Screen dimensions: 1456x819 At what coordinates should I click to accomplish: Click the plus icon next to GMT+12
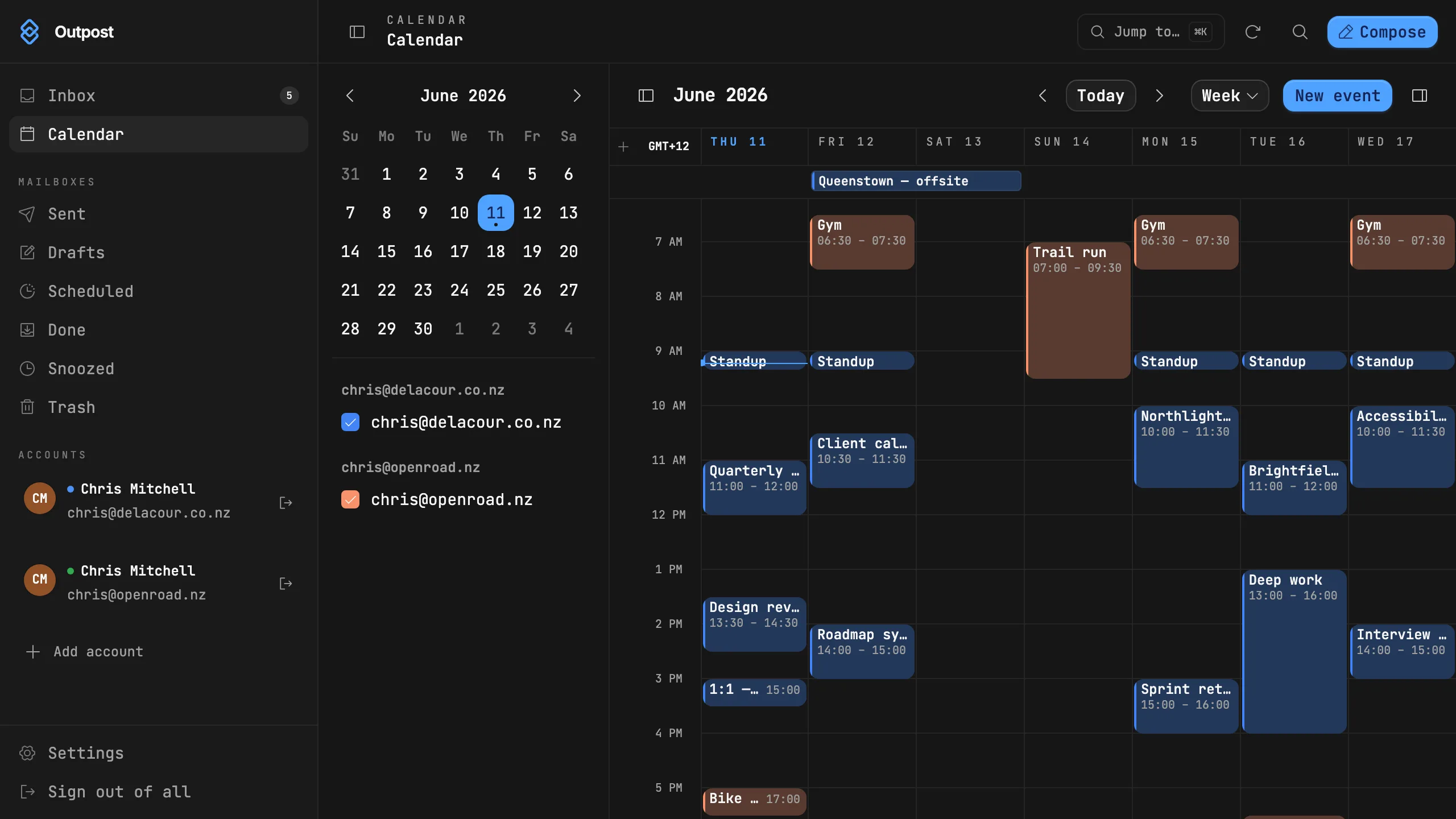(623, 147)
